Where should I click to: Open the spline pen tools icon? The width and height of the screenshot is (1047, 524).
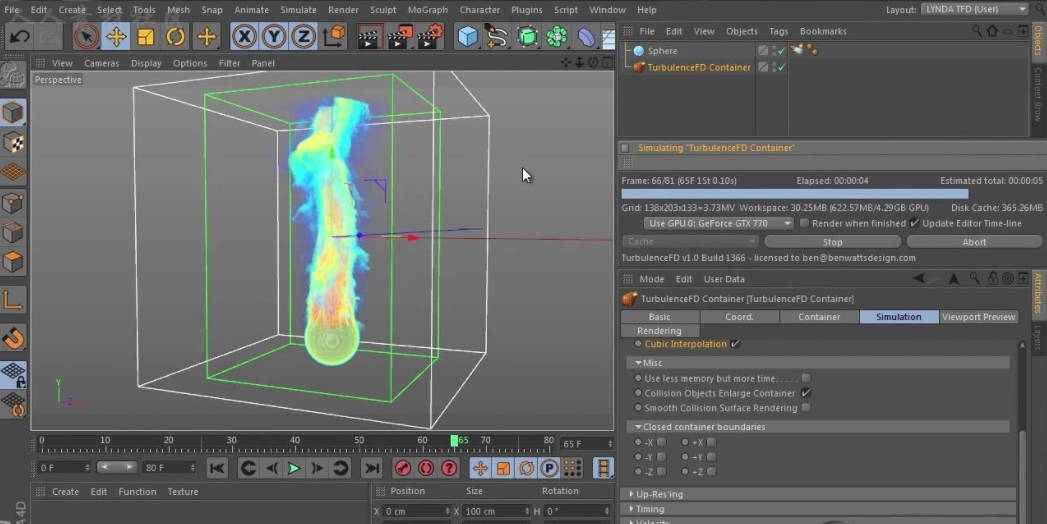point(497,36)
